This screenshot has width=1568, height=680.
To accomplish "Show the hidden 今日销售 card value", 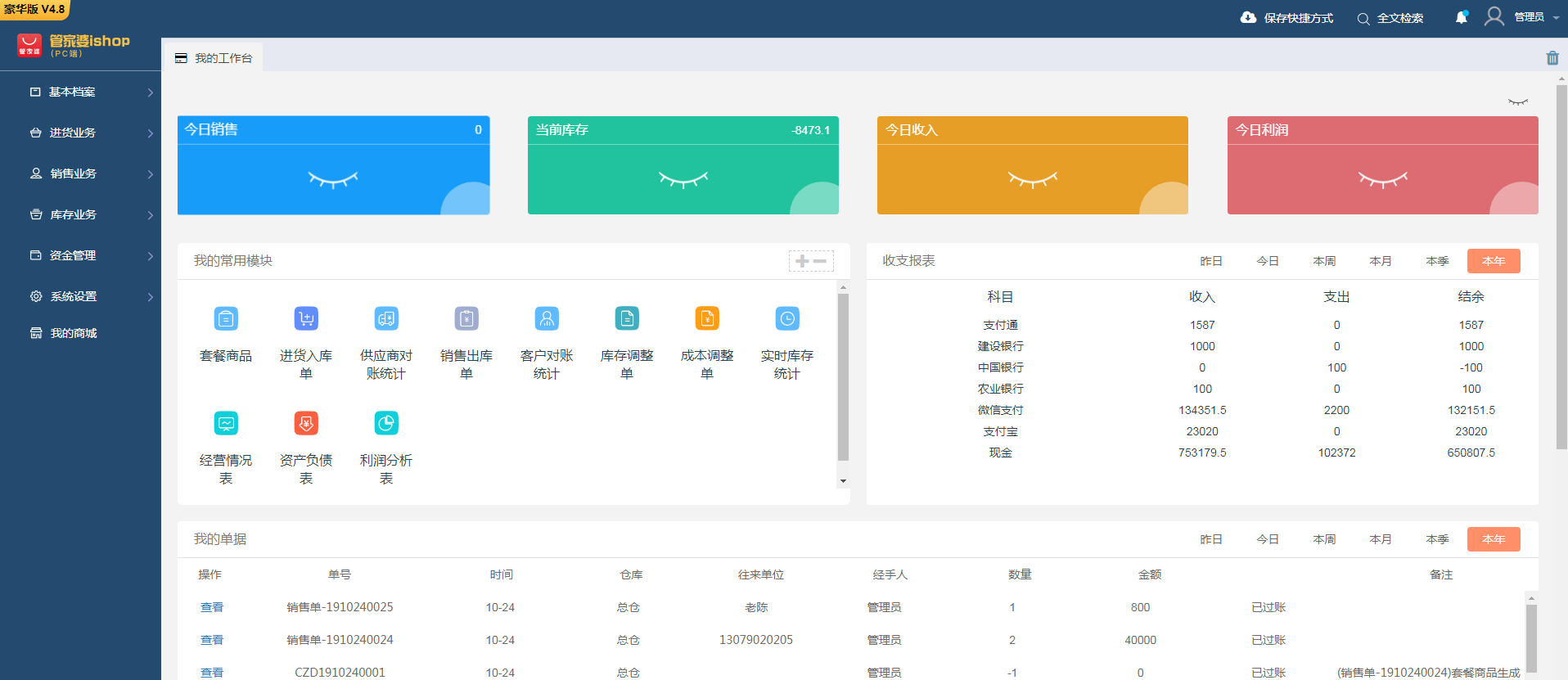I will coord(333,179).
